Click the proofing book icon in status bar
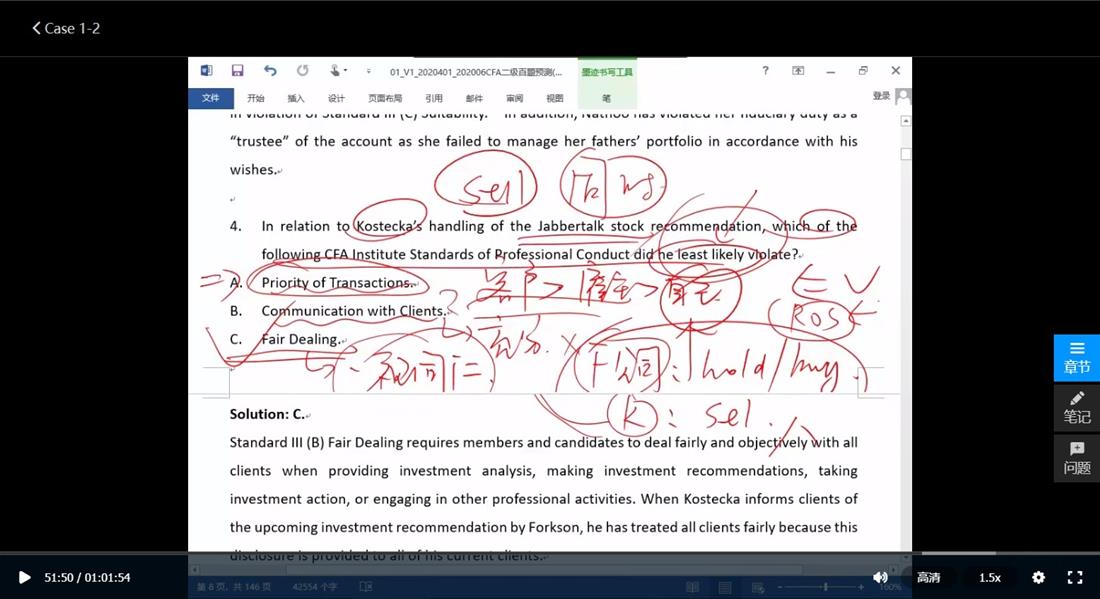The image size is (1100, 599). pos(365,586)
